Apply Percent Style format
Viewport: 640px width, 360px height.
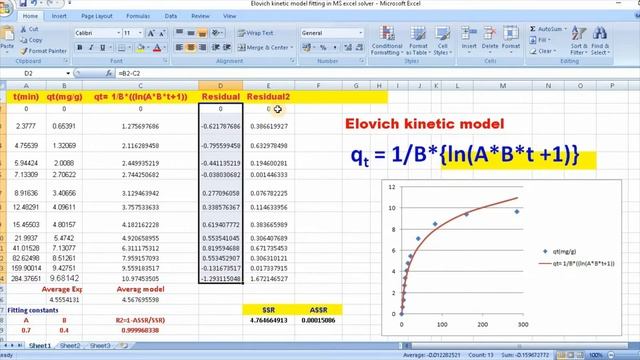[323, 48]
